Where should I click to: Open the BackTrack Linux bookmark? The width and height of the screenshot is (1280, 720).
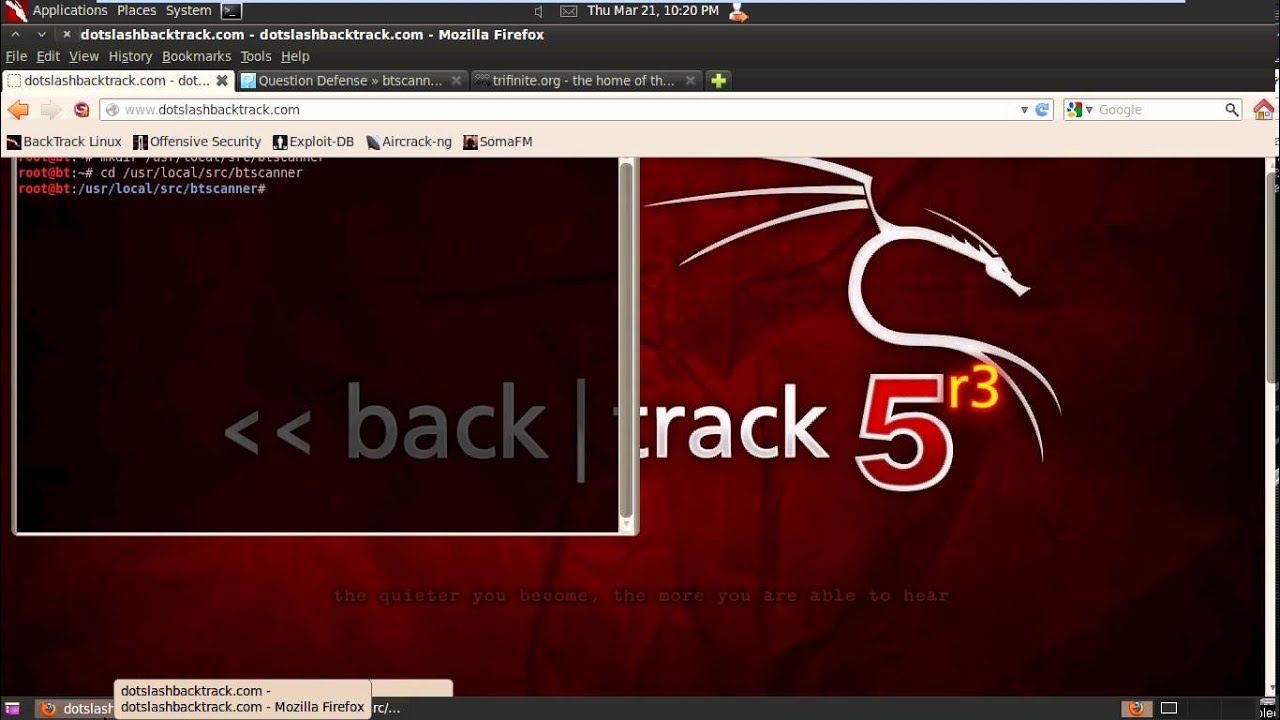click(x=64, y=142)
